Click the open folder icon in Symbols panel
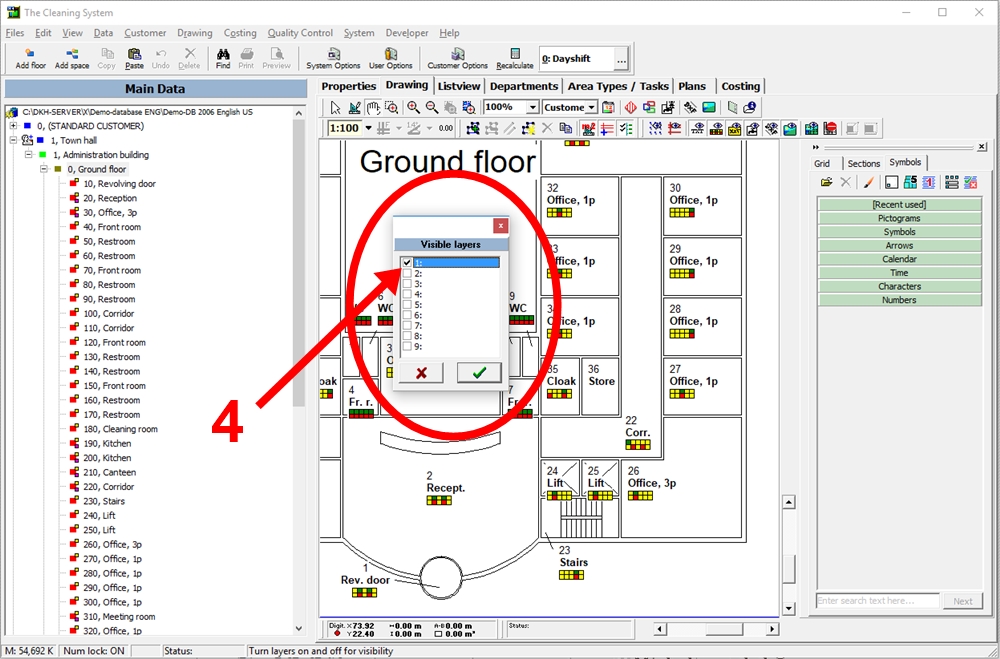 pyautogui.click(x=827, y=183)
